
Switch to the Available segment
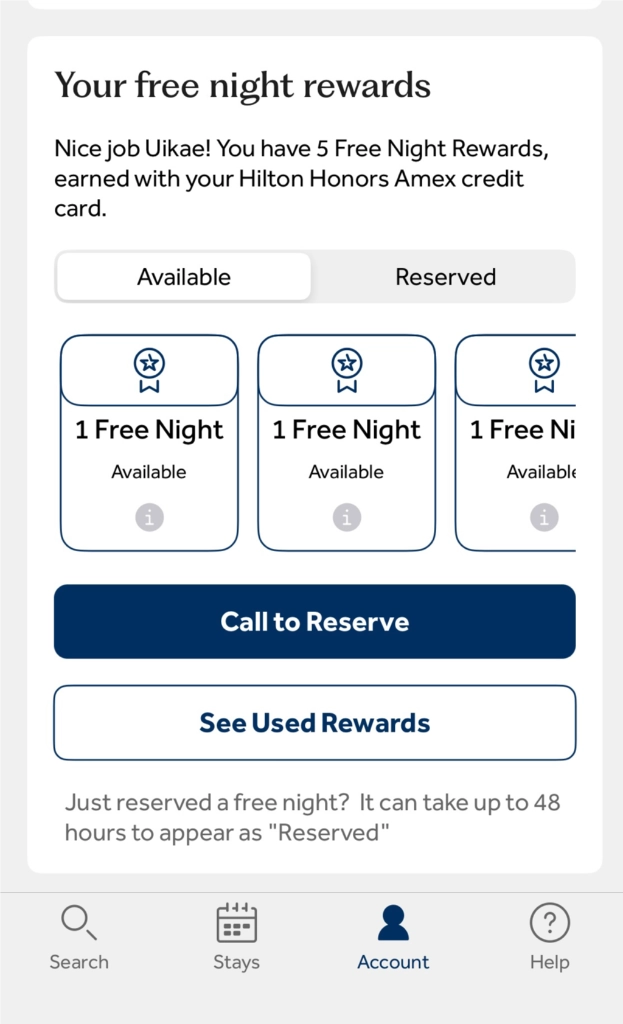pyautogui.click(x=184, y=277)
